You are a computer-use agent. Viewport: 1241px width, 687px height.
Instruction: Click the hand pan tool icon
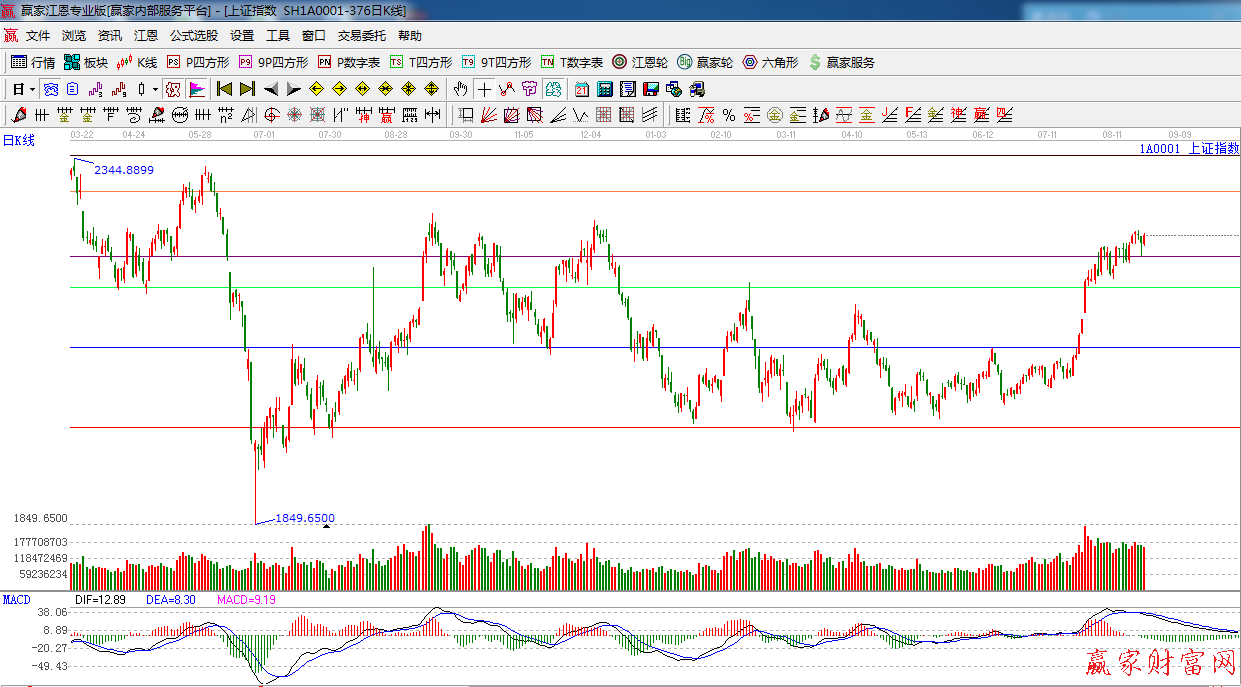tap(460, 89)
